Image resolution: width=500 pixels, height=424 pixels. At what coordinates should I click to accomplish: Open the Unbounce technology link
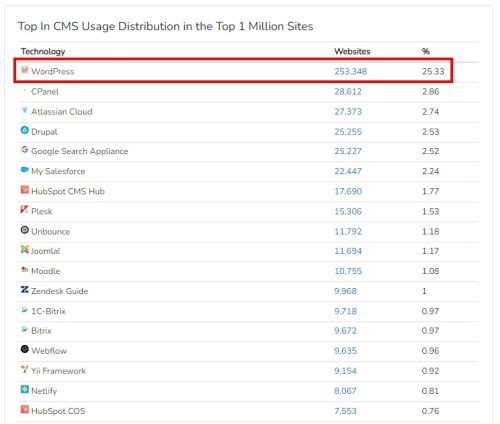point(51,231)
